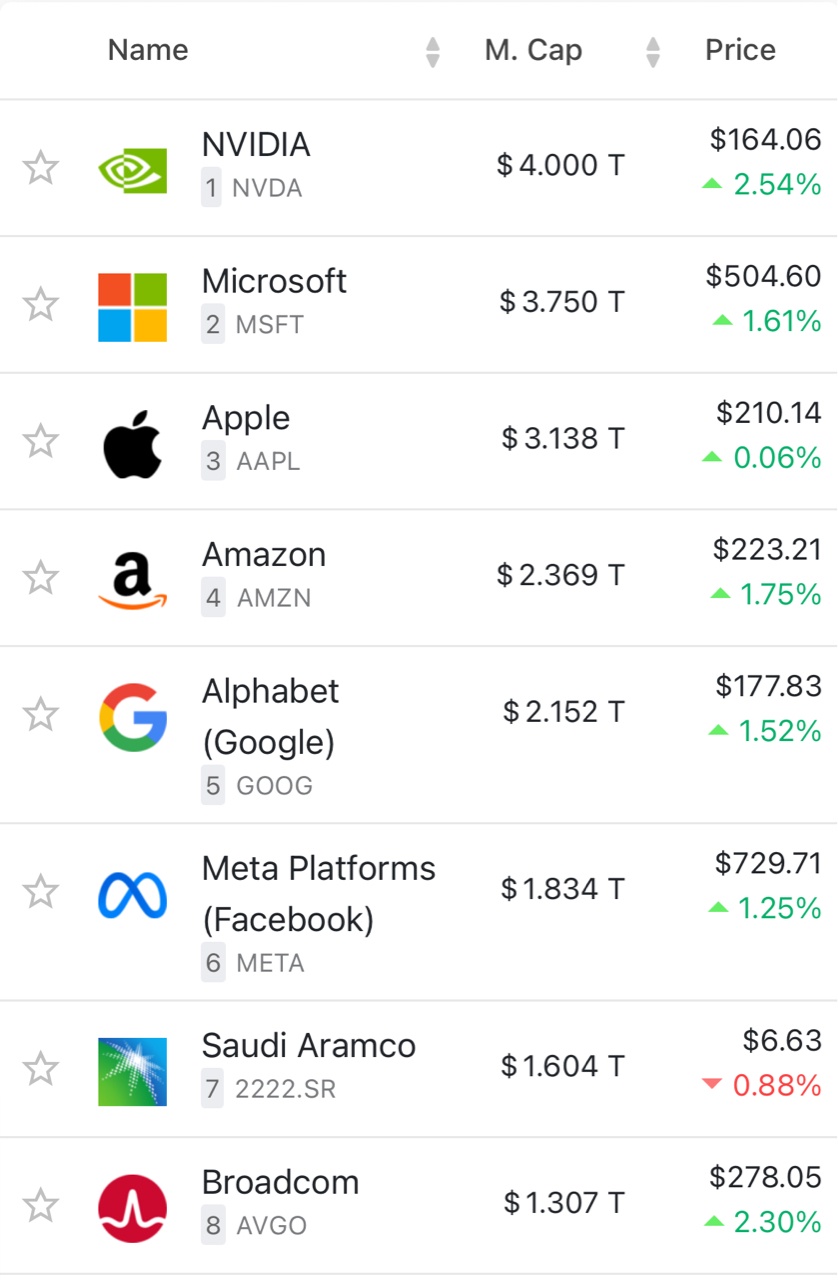Open the Meta infinity logo
This screenshot has height=1280, width=838.
(132, 895)
